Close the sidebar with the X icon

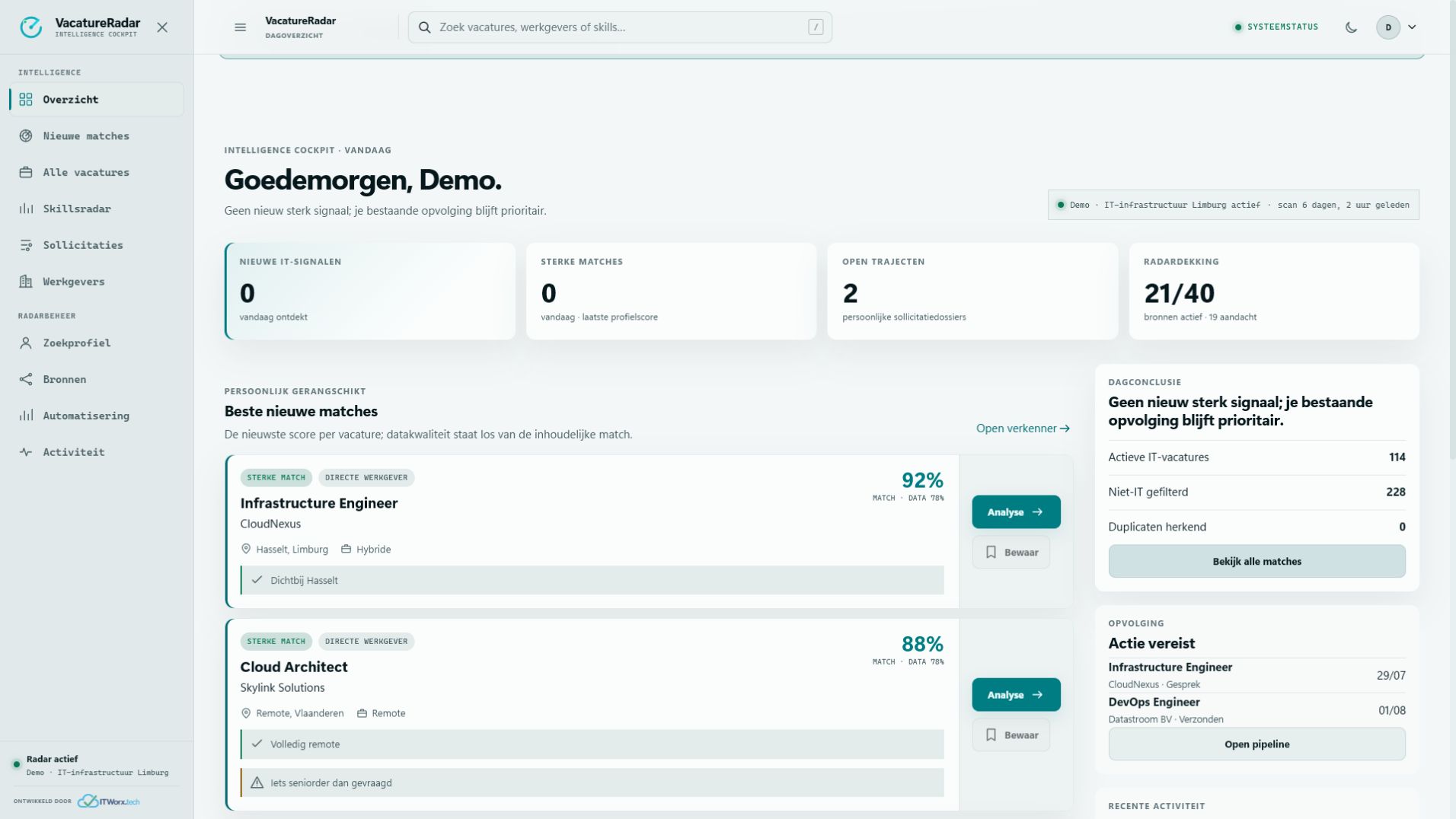162,27
